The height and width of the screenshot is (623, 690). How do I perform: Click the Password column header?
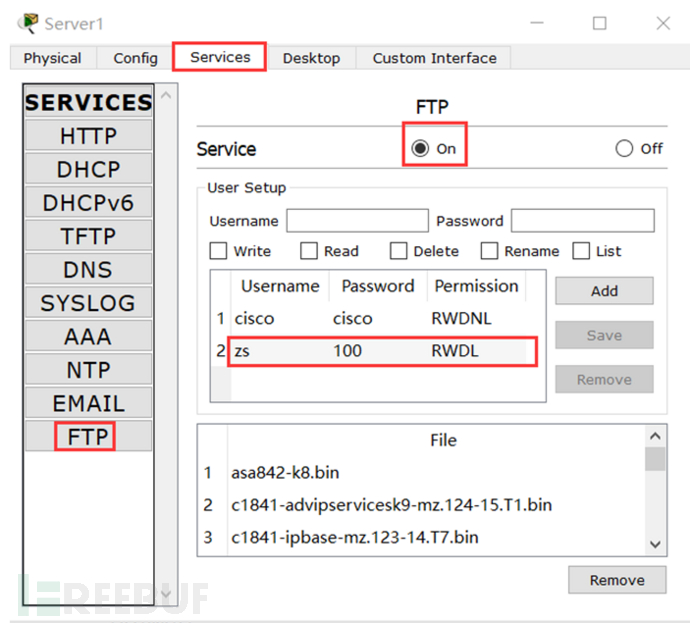point(378,286)
